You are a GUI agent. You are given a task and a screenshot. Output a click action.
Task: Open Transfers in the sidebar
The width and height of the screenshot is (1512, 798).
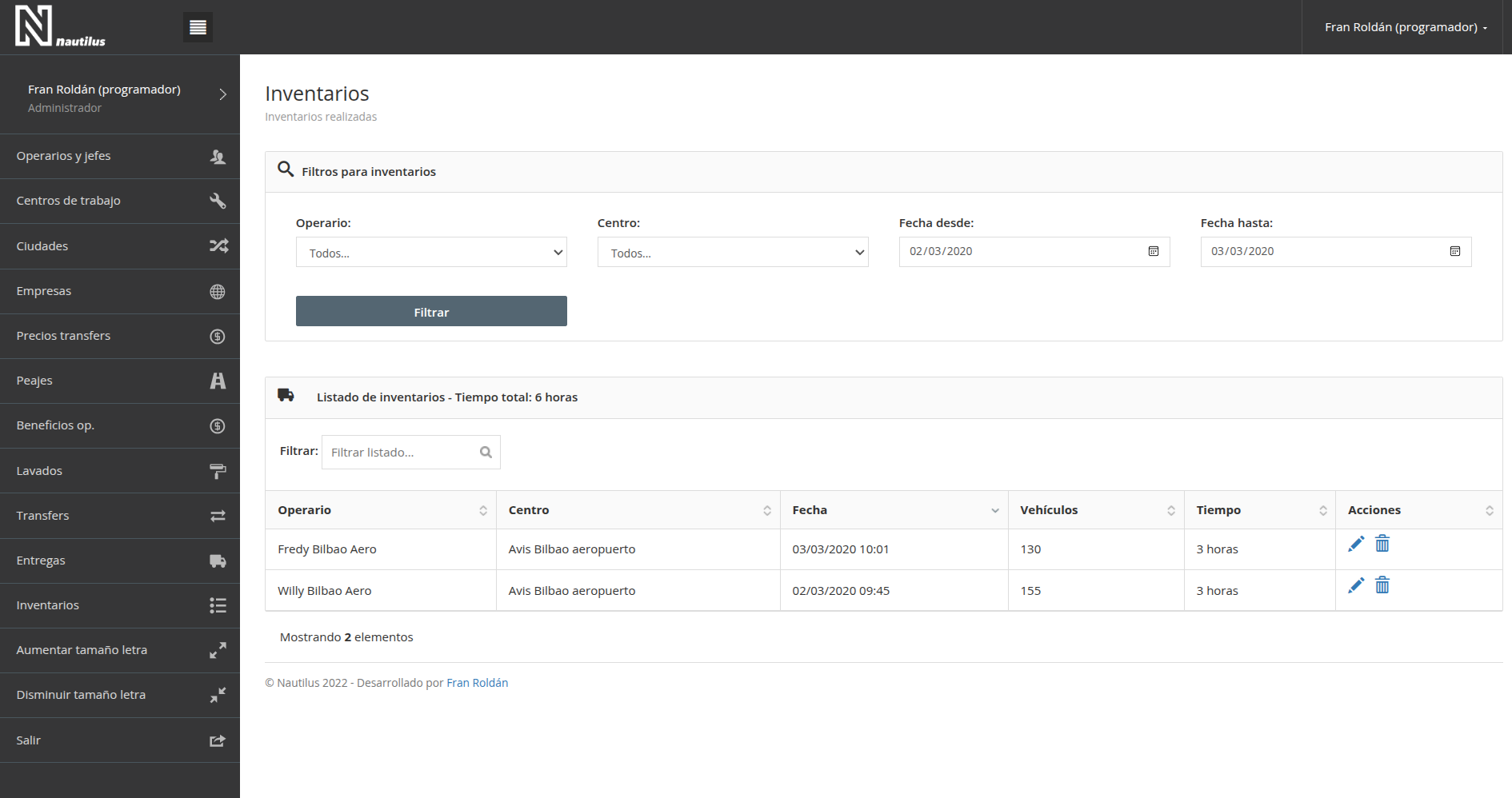click(x=120, y=516)
